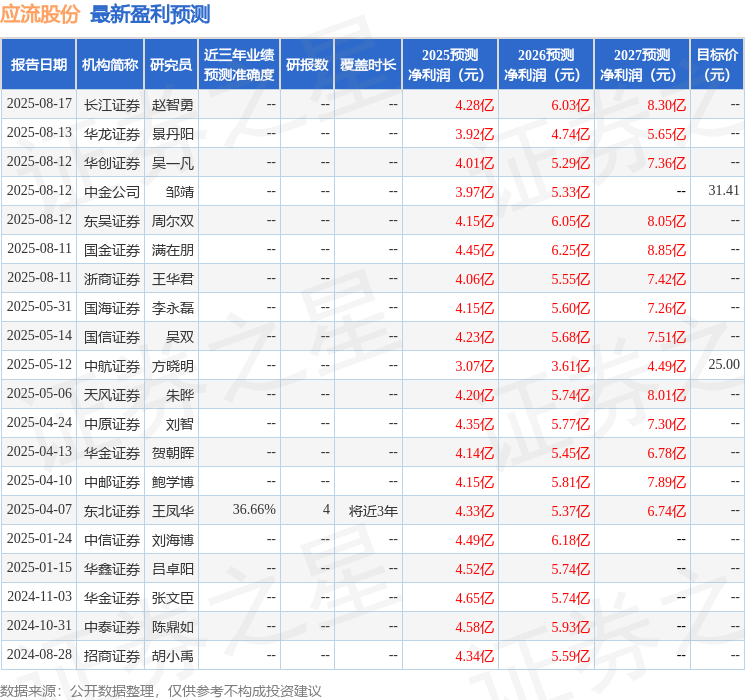
Task: Select researcher 张文臣
Action: pyautogui.click(x=172, y=598)
